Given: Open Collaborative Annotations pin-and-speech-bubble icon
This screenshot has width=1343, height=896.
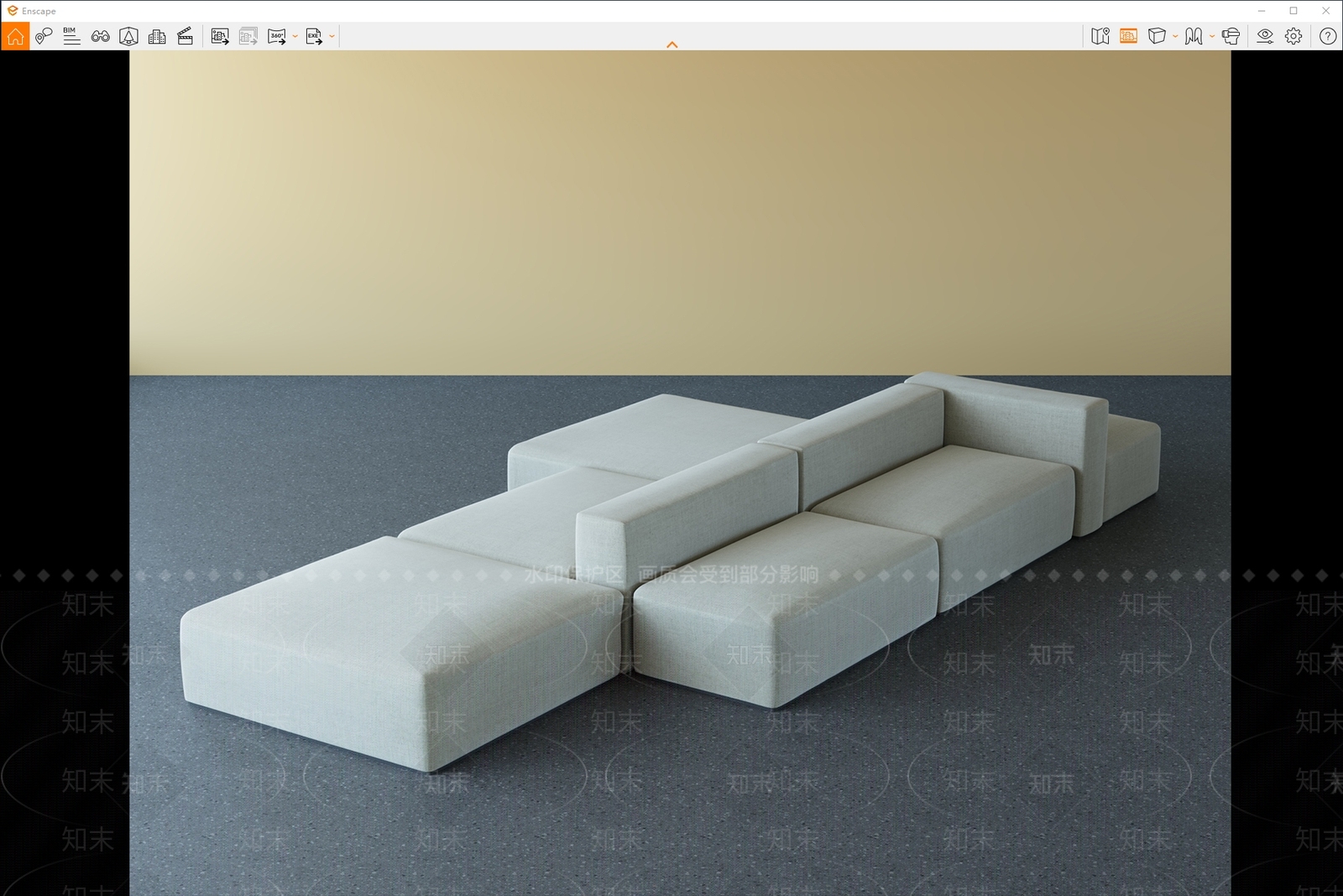Looking at the screenshot, I should pyautogui.click(x=44, y=36).
